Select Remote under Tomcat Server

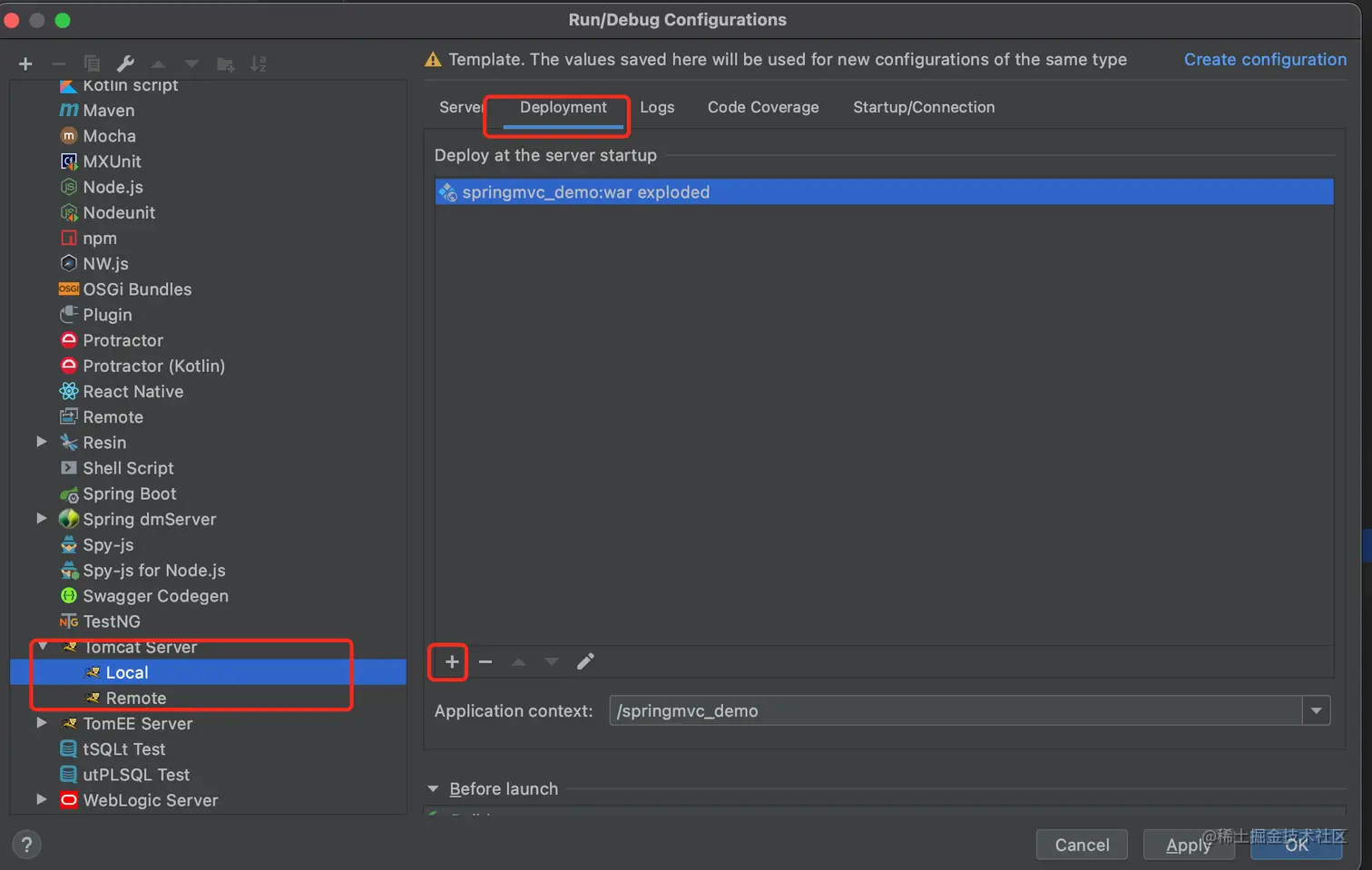[135, 698]
